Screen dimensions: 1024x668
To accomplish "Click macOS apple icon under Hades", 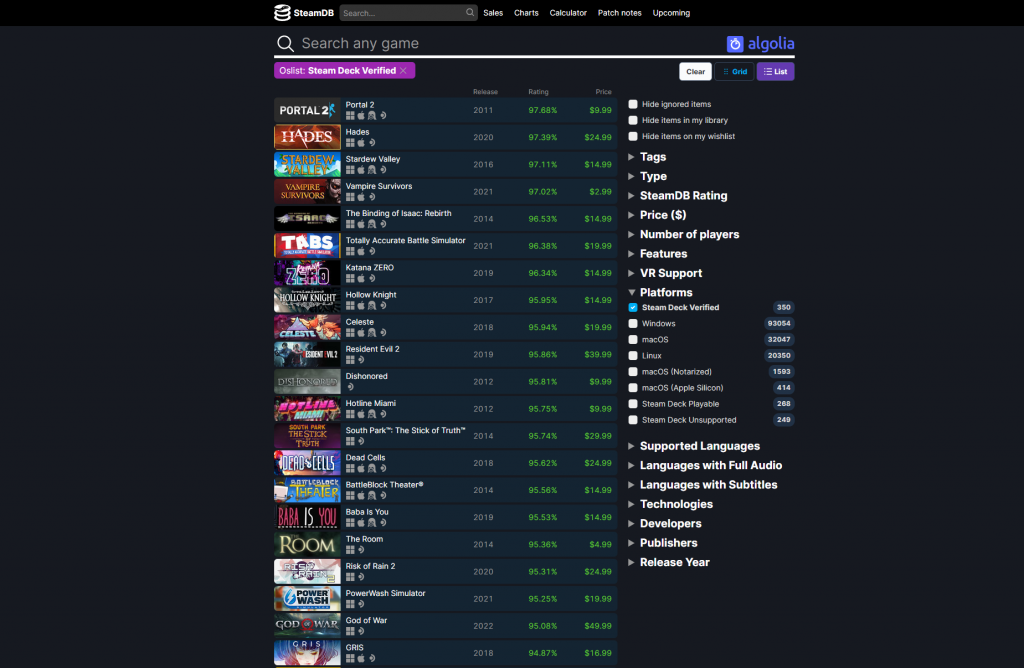I will point(361,143).
